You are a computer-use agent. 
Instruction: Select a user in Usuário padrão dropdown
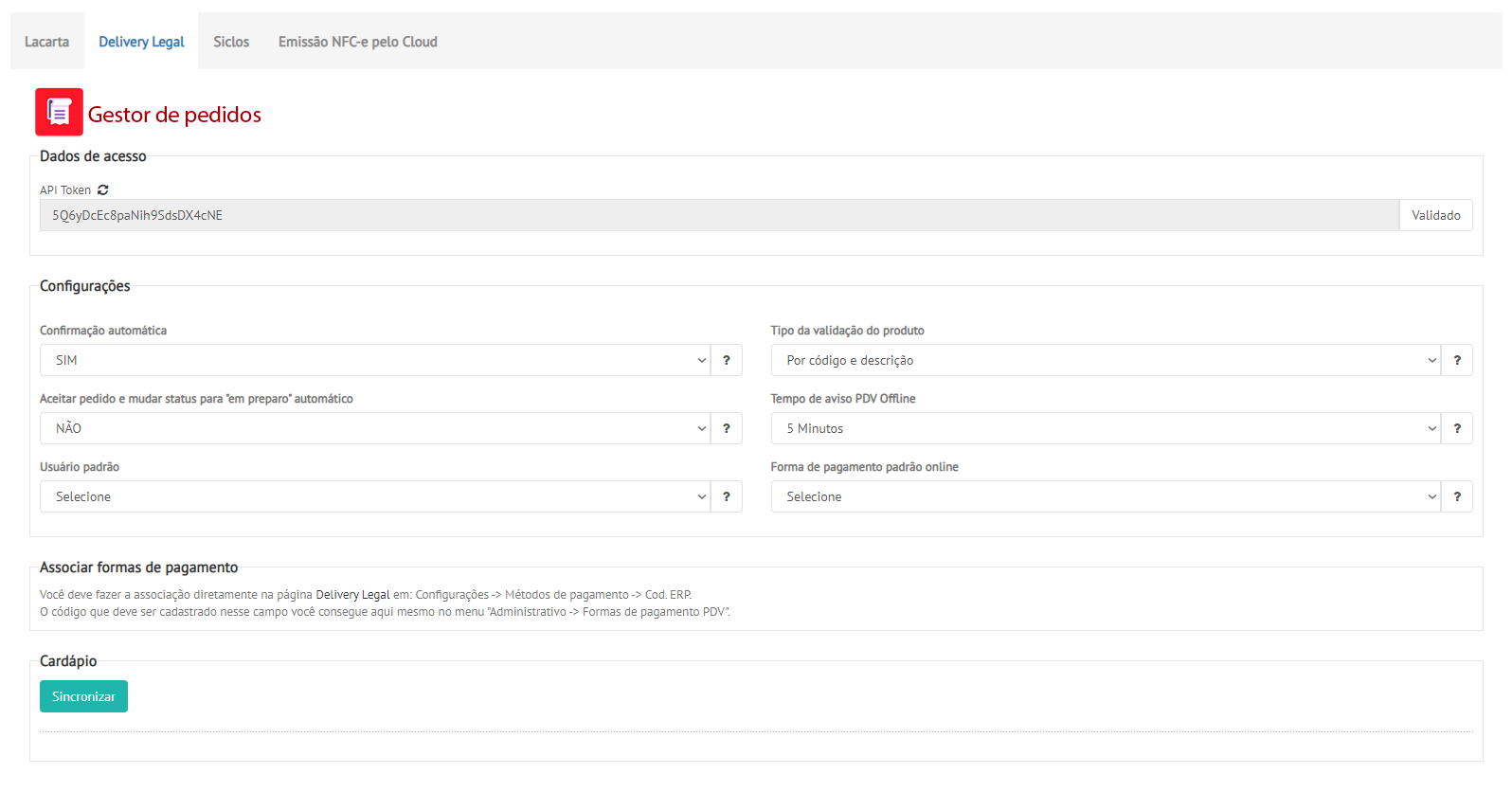pos(375,496)
